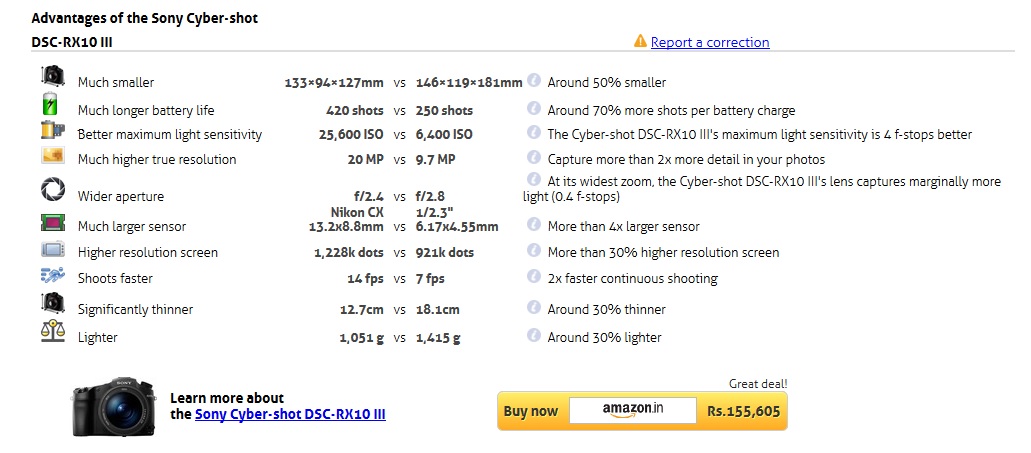This screenshot has height=453, width=1031.
Task: Click the '1,051 g' weight value
Action: point(361,338)
